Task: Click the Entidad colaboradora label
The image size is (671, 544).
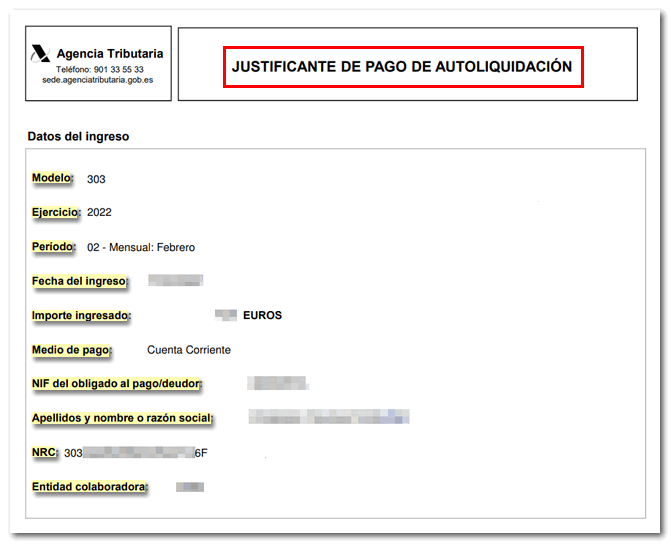Action: [x=90, y=486]
